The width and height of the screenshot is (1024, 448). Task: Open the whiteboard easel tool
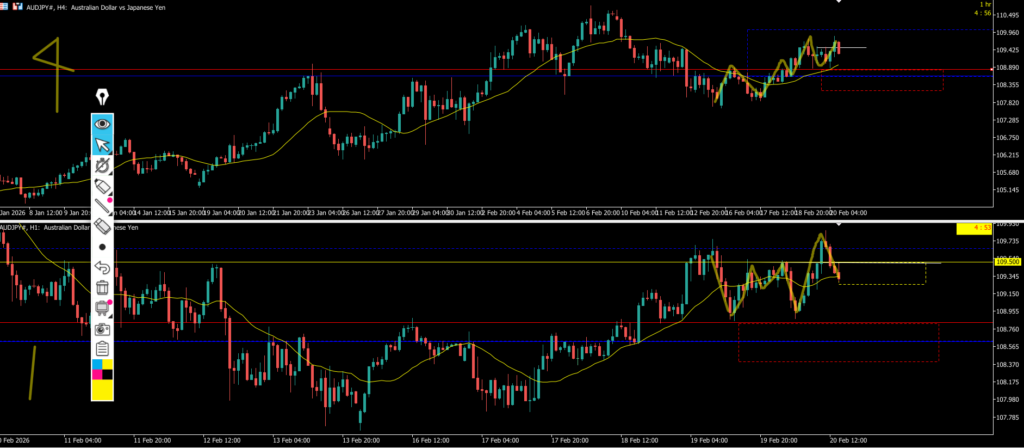point(102,307)
